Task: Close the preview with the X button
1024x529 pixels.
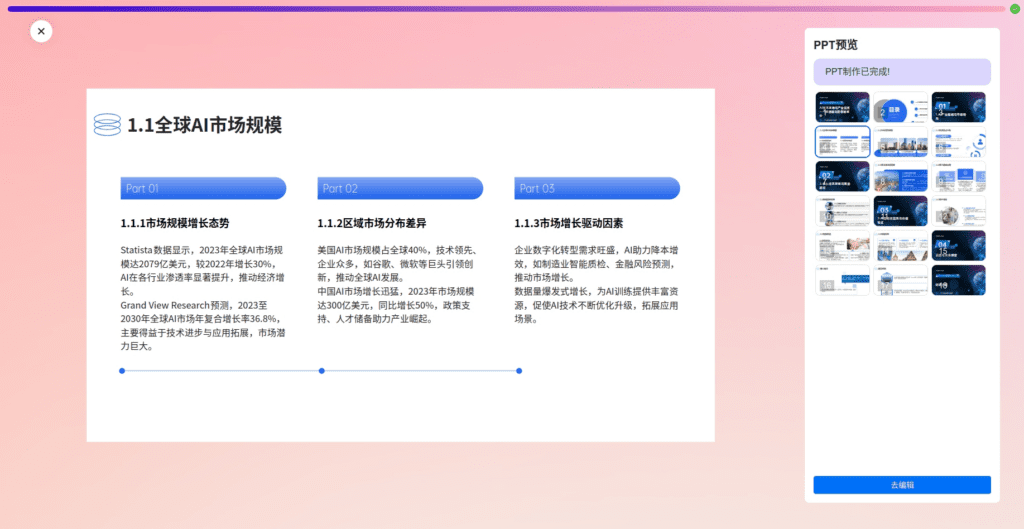Action: 41,31
